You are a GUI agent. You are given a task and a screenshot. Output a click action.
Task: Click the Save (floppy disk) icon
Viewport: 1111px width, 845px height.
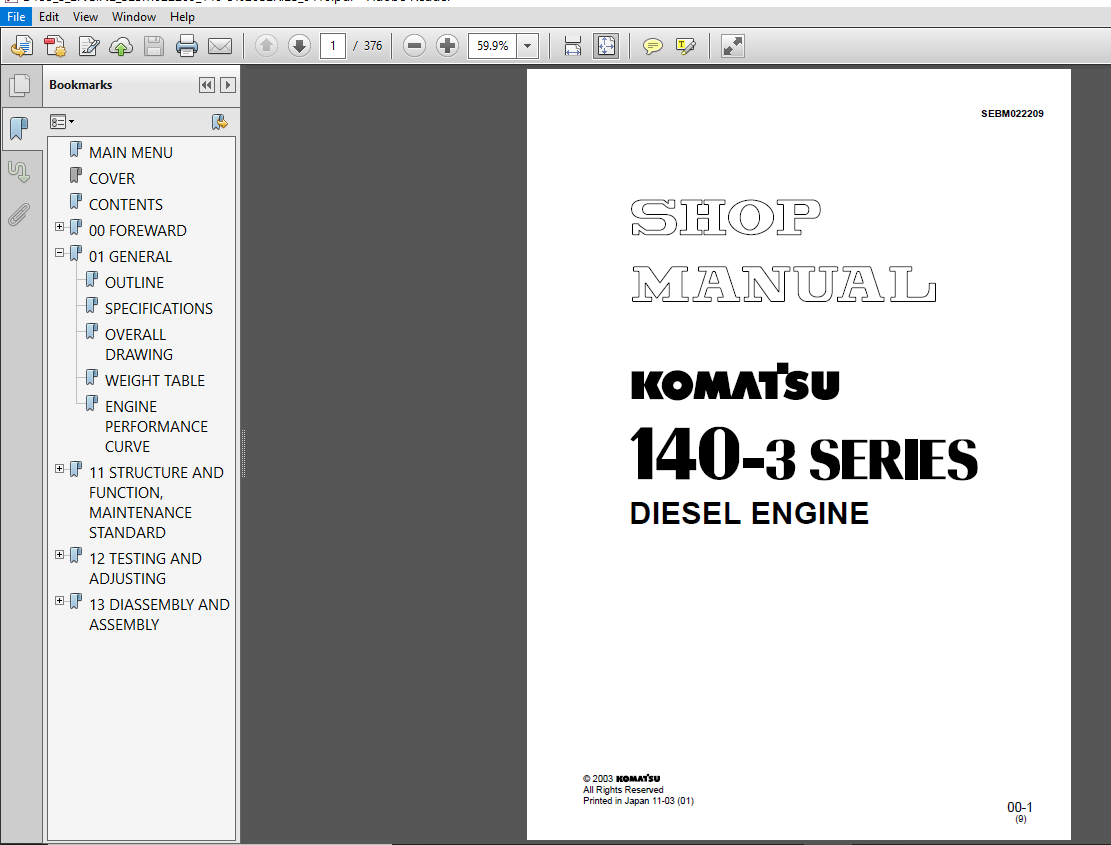click(x=154, y=46)
